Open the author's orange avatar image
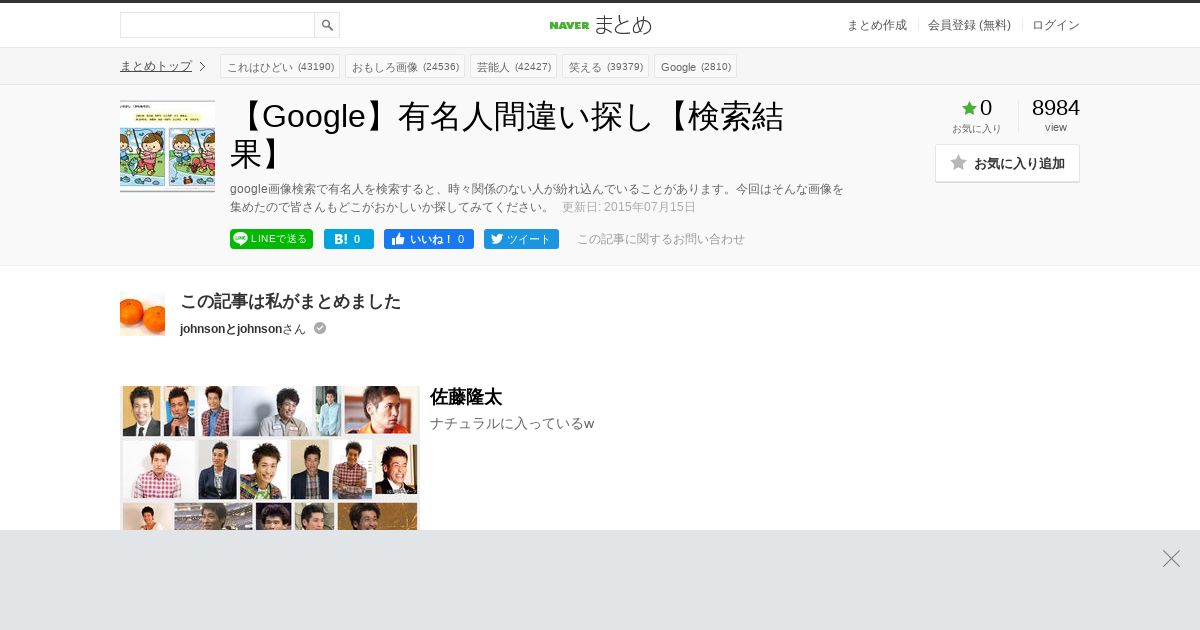 pyautogui.click(x=142, y=314)
